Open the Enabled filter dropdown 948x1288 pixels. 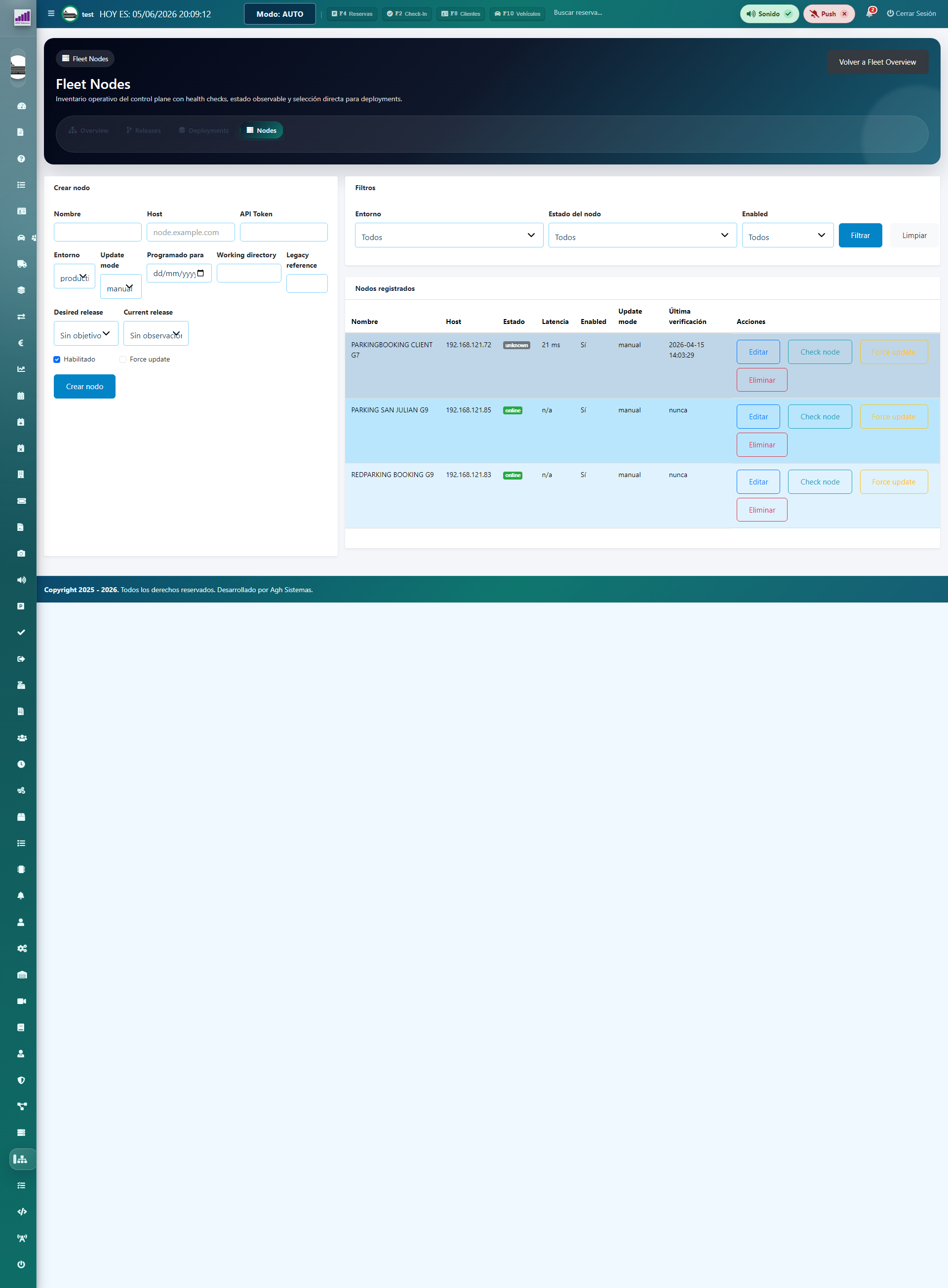[788, 236]
